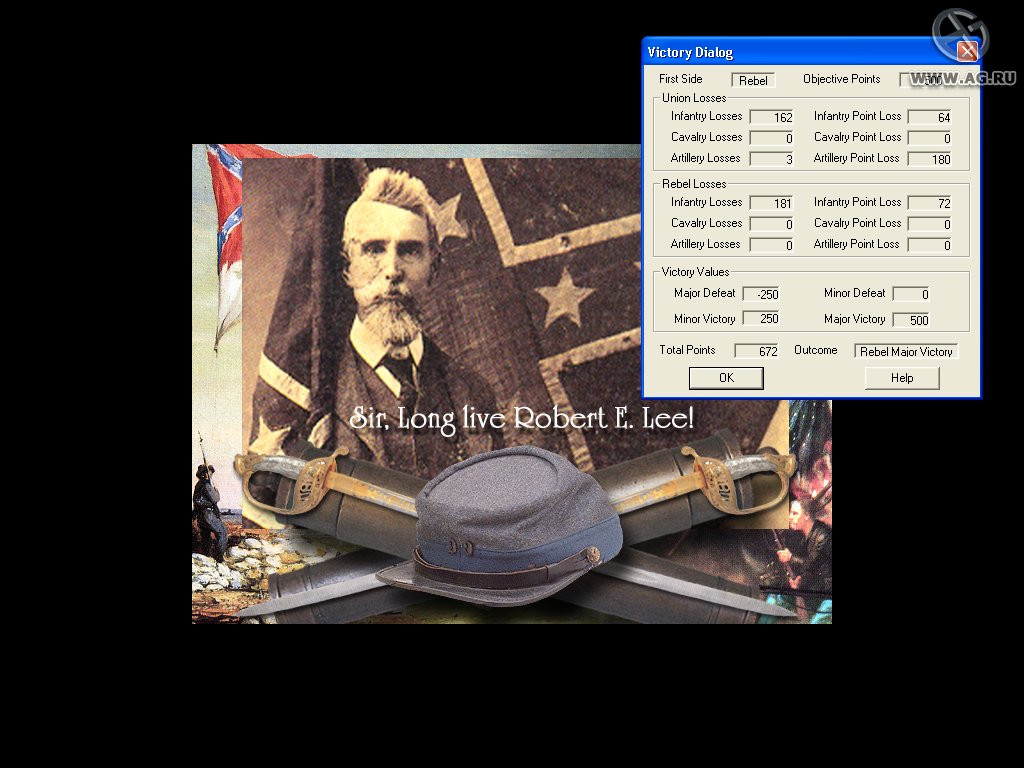Click Union Infantry Point Loss value 64
Screen dimensions: 1024x768
[929, 117]
